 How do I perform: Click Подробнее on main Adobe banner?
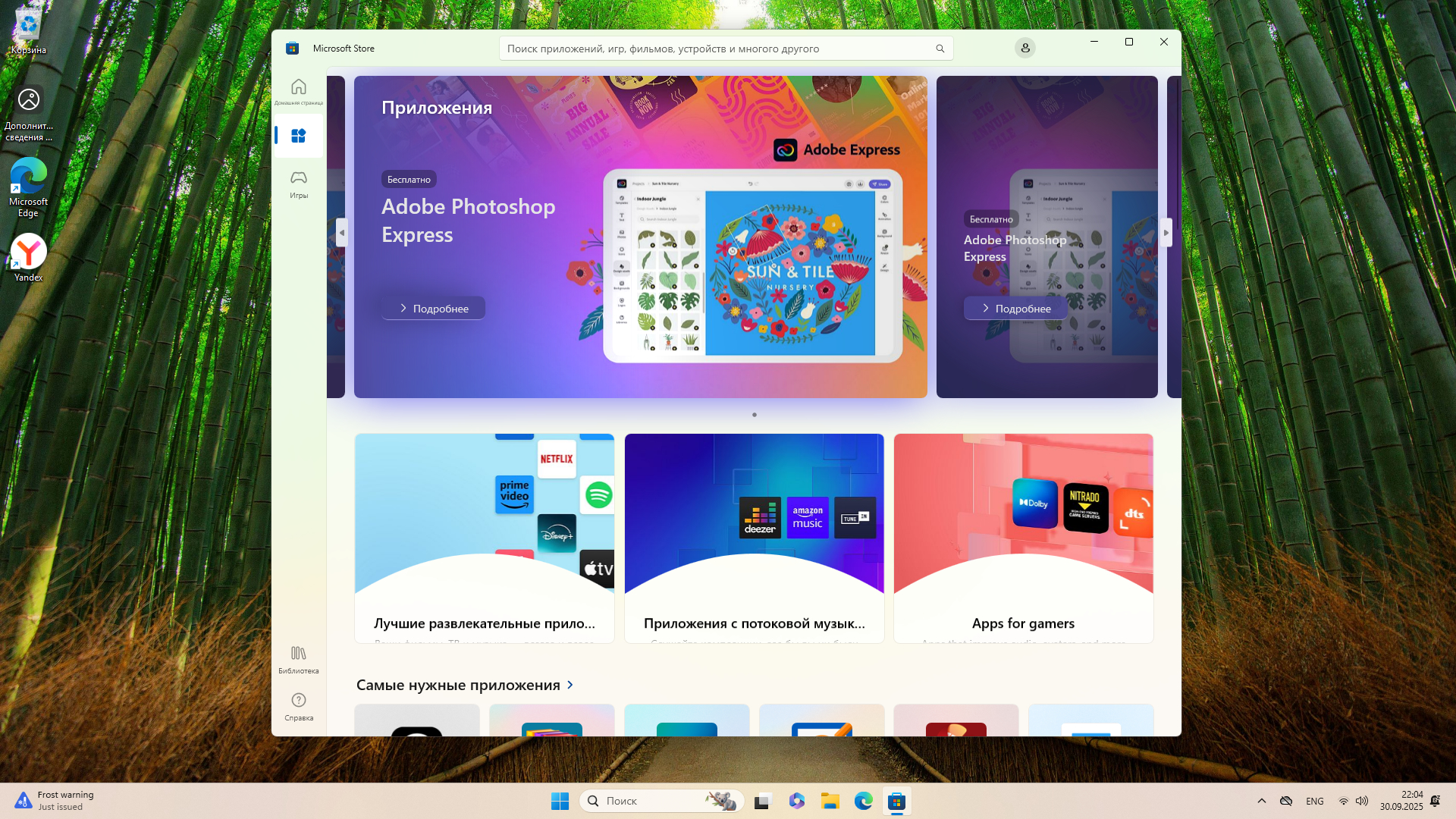[x=433, y=308]
